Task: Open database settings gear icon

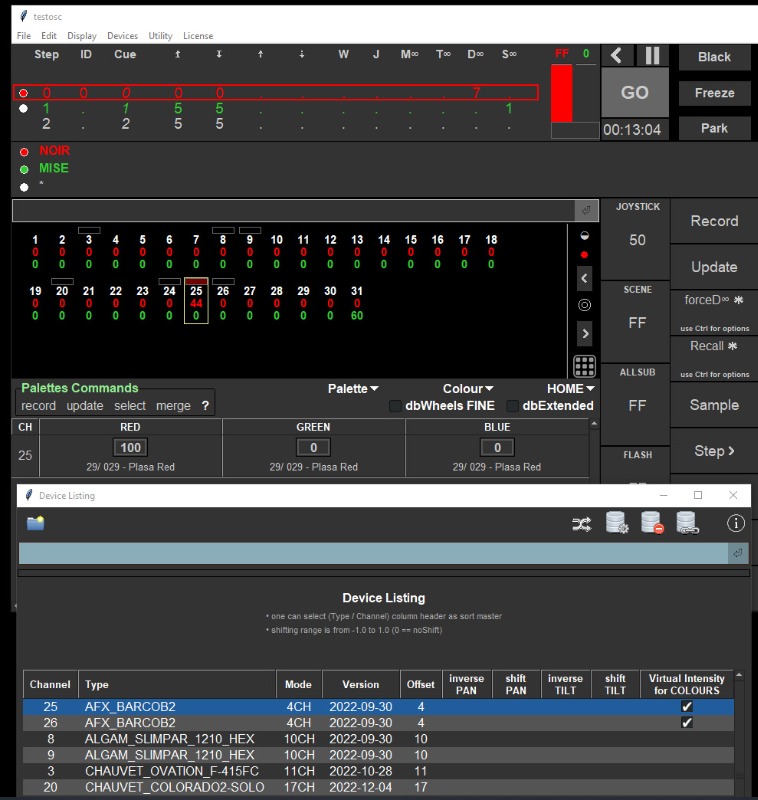Action: [x=618, y=523]
